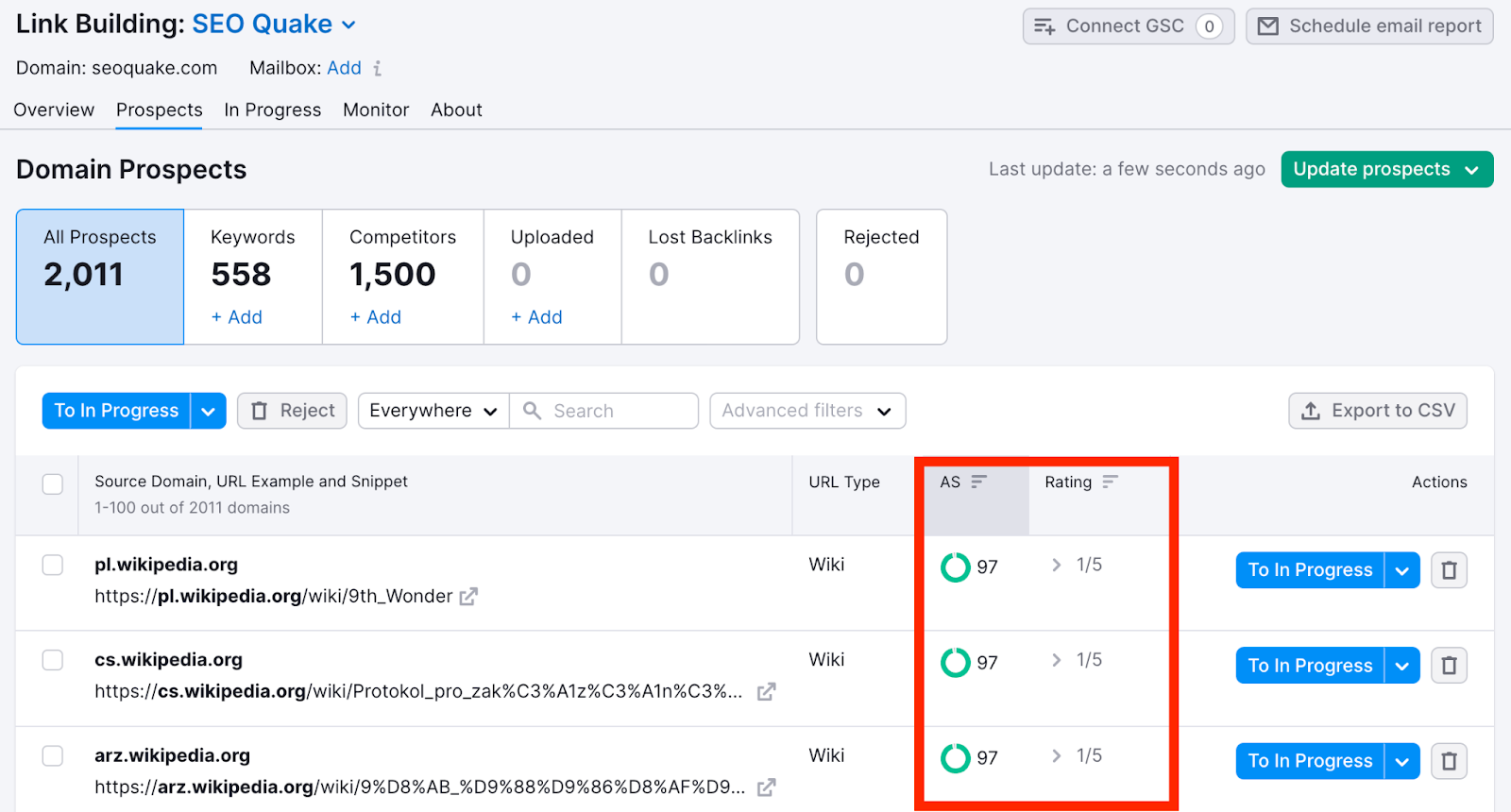Check the pl.wikipedia.org row checkbox
This screenshot has height=812, width=1511.
click(x=53, y=565)
